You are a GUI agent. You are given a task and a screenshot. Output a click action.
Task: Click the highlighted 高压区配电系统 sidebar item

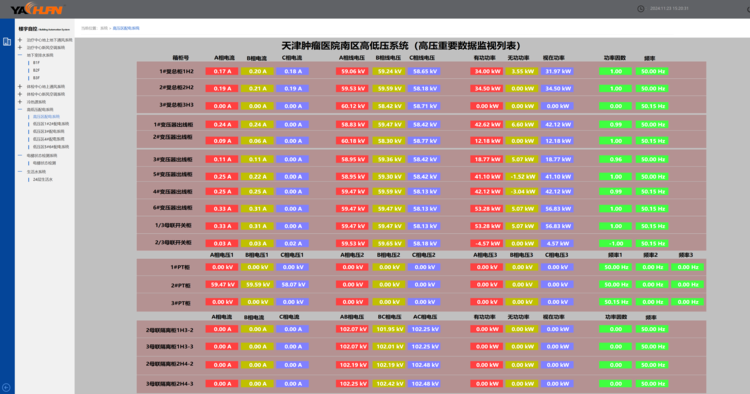(x=46, y=117)
